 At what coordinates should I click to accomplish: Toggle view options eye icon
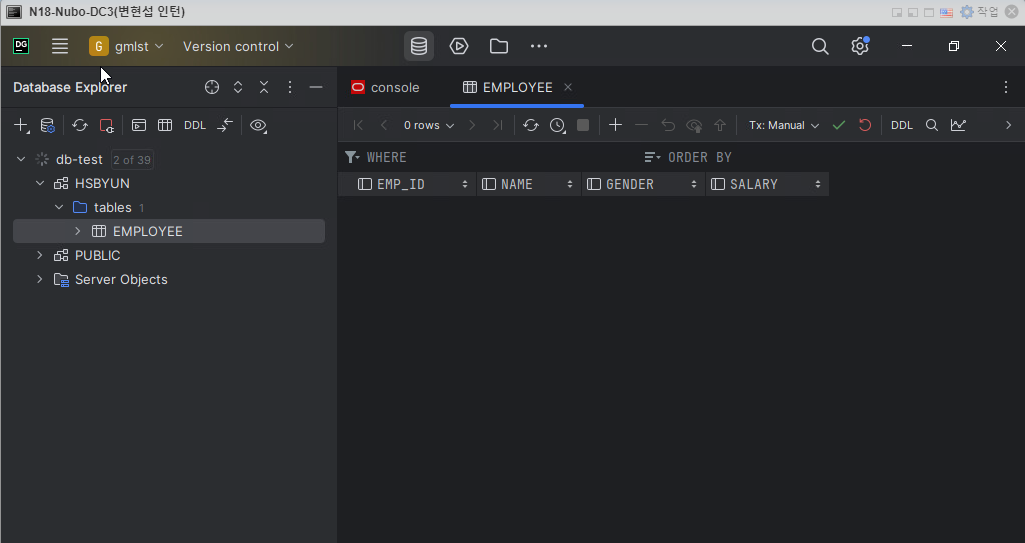258,125
